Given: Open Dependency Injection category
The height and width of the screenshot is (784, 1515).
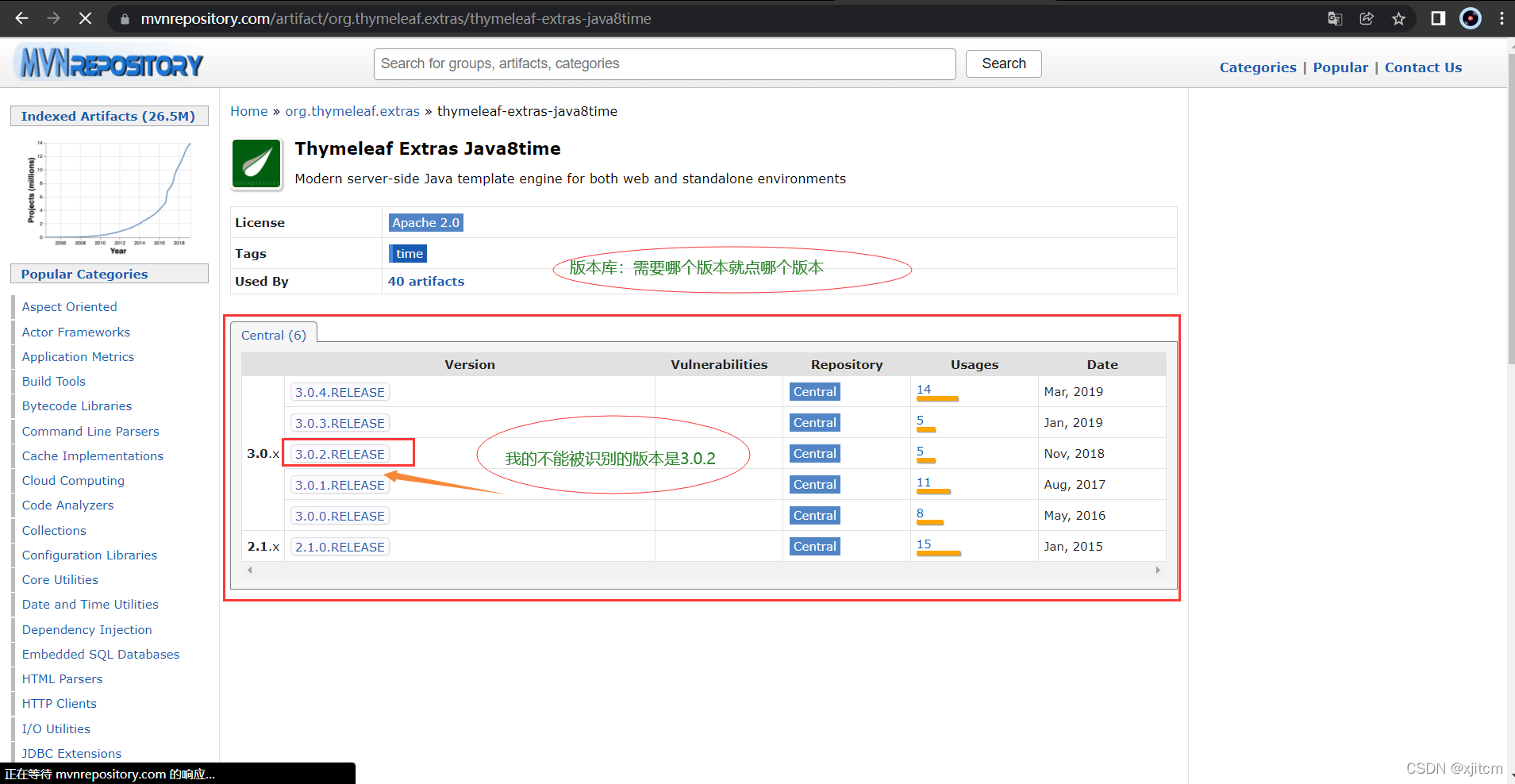Looking at the screenshot, I should pyautogui.click(x=87, y=629).
